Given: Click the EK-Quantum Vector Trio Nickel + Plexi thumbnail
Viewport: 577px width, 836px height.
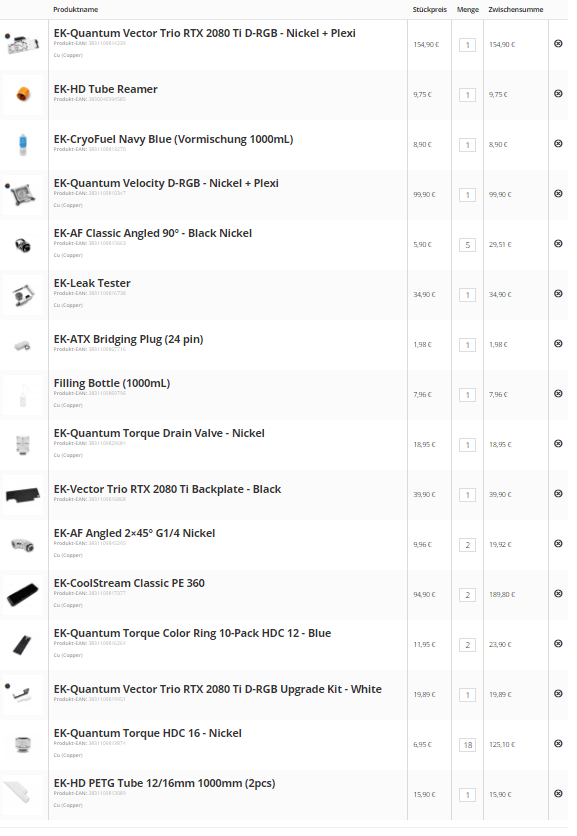Looking at the screenshot, I should [22, 45].
